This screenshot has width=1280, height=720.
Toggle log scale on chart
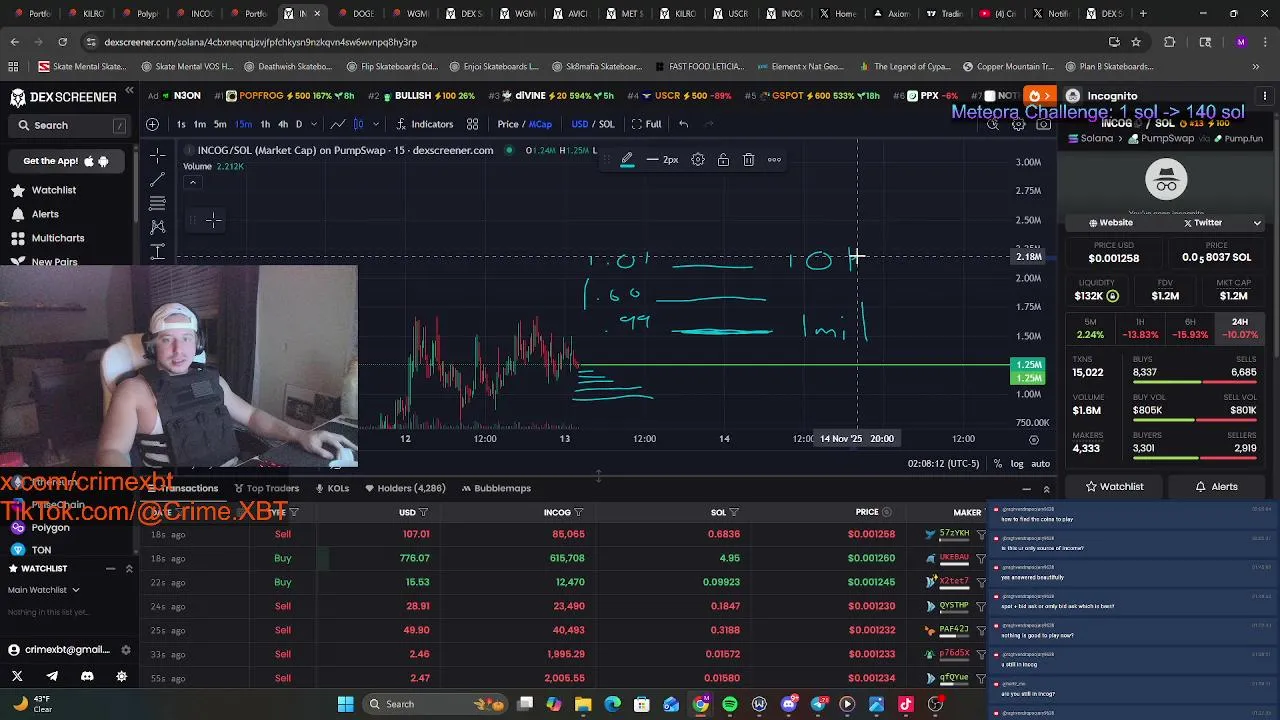[x=1017, y=464]
